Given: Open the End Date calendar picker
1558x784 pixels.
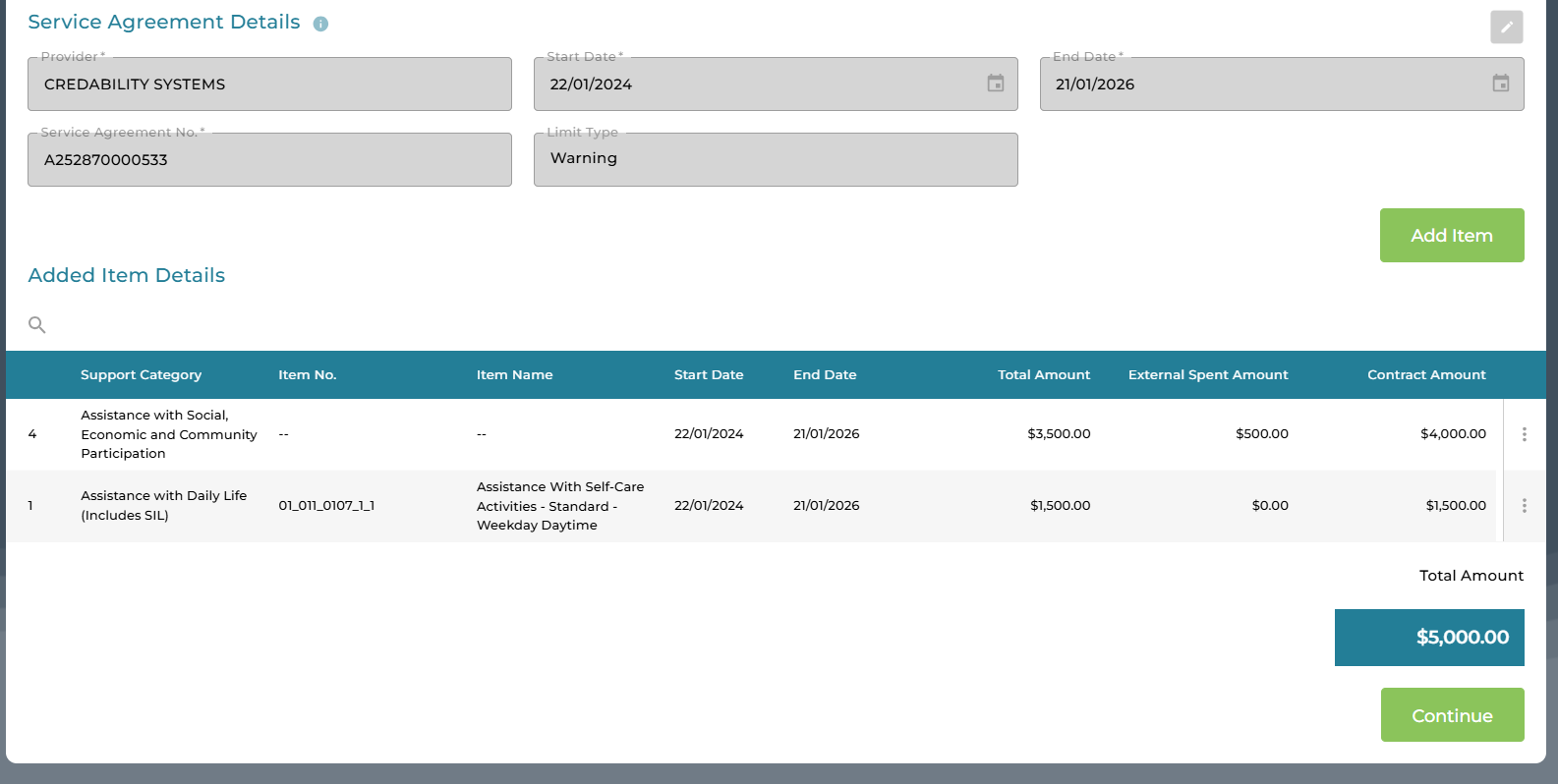Looking at the screenshot, I should pos(1500,84).
